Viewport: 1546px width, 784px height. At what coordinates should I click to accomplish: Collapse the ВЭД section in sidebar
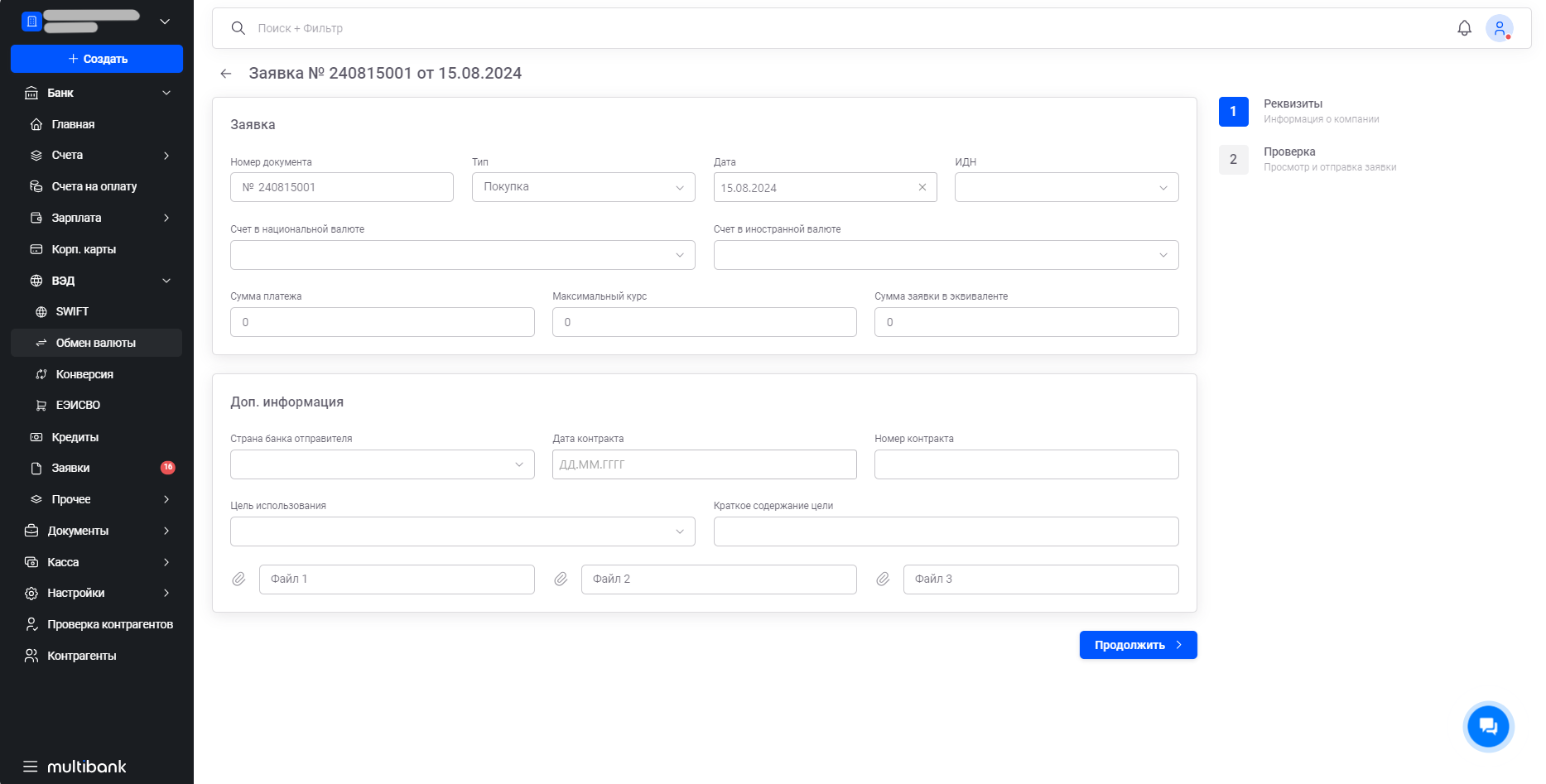coord(166,281)
